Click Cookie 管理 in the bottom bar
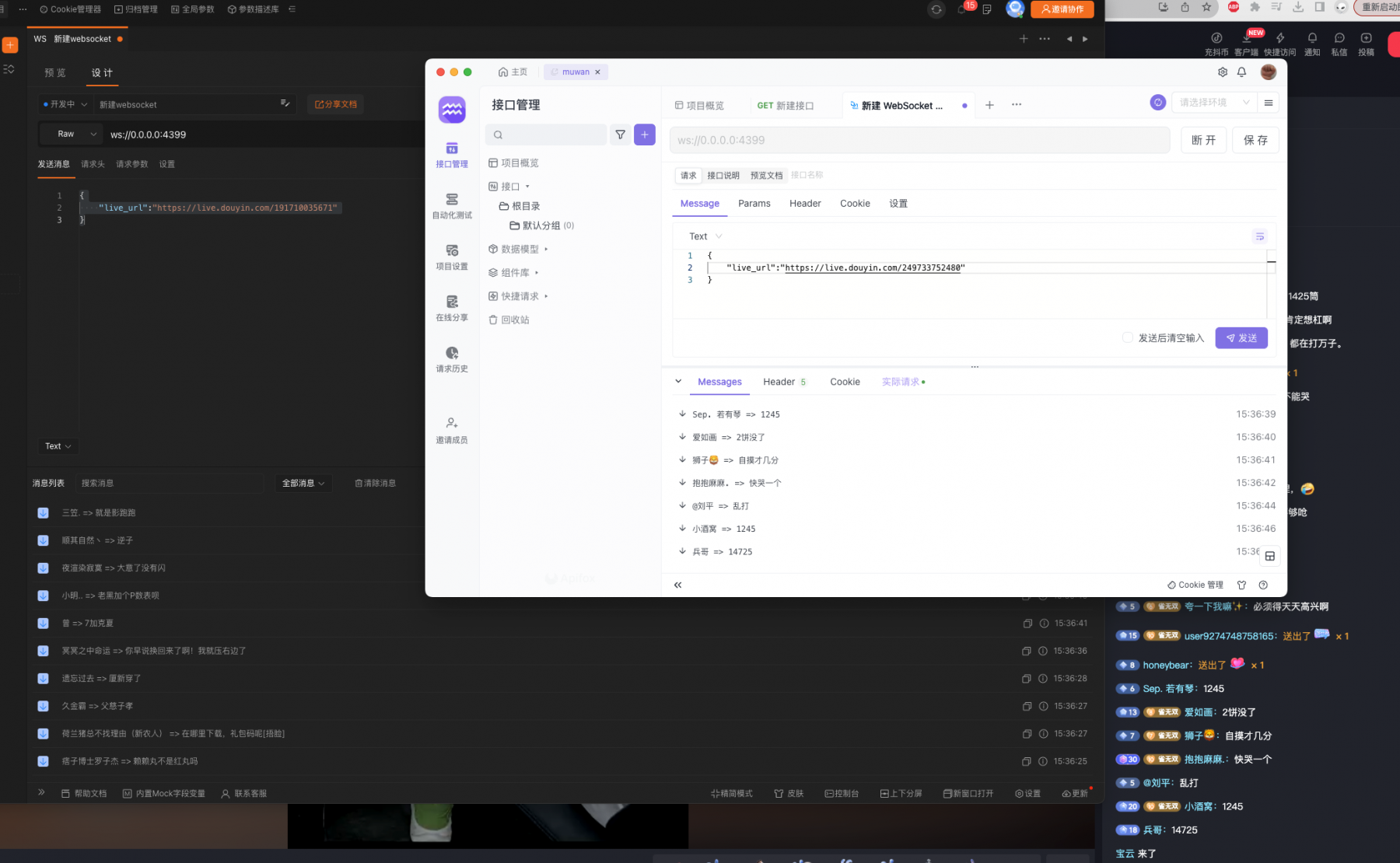Viewport: 1400px width, 863px height. coord(1195,585)
